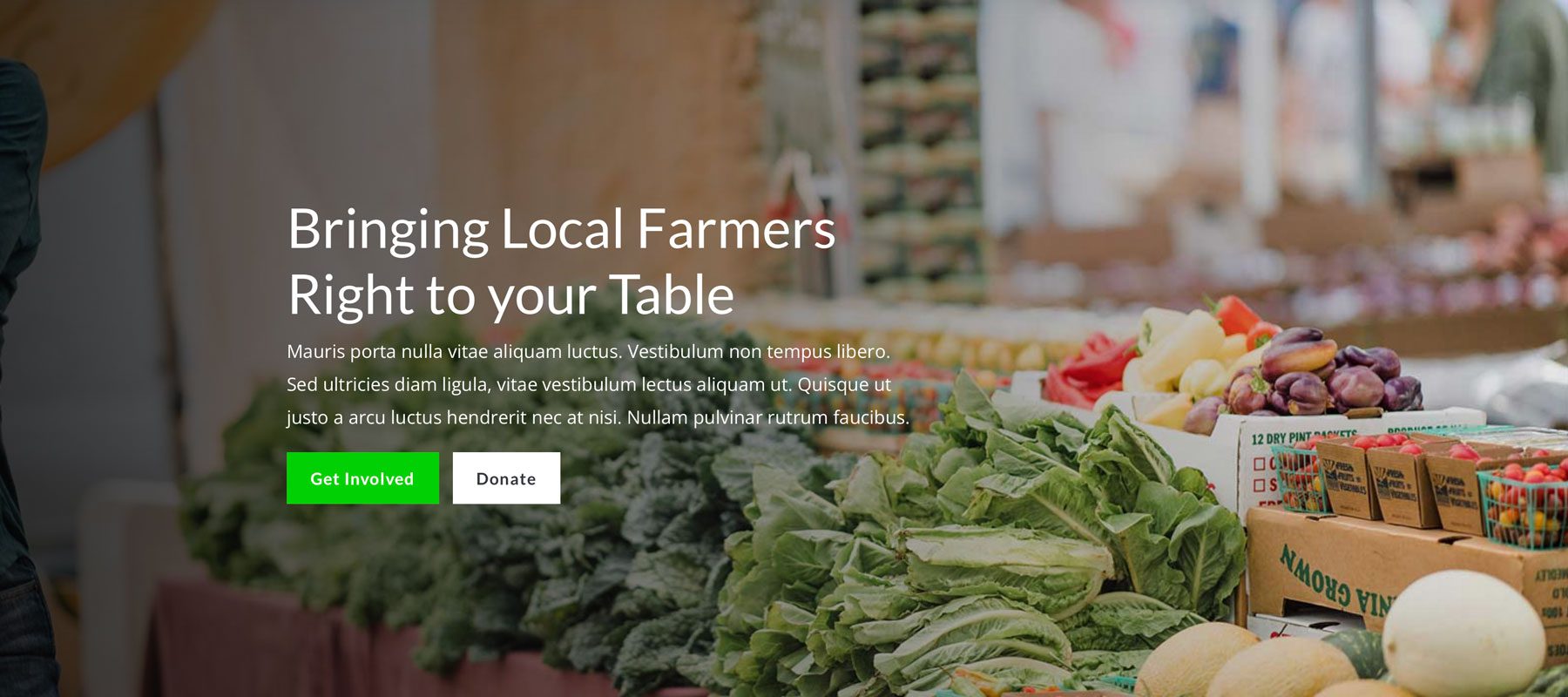Click the "Right to your Table" heading line
This screenshot has height=697, width=1568.
click(511, 295)
